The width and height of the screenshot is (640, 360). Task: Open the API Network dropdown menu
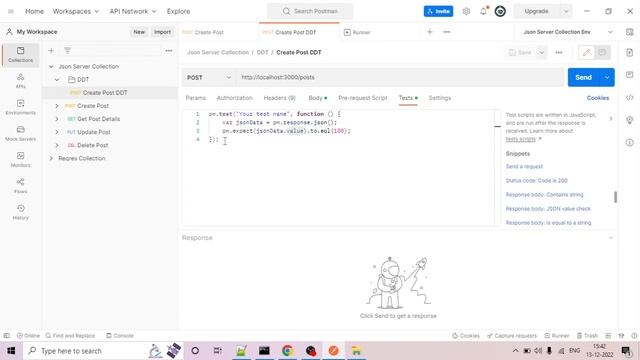(133, 11)
